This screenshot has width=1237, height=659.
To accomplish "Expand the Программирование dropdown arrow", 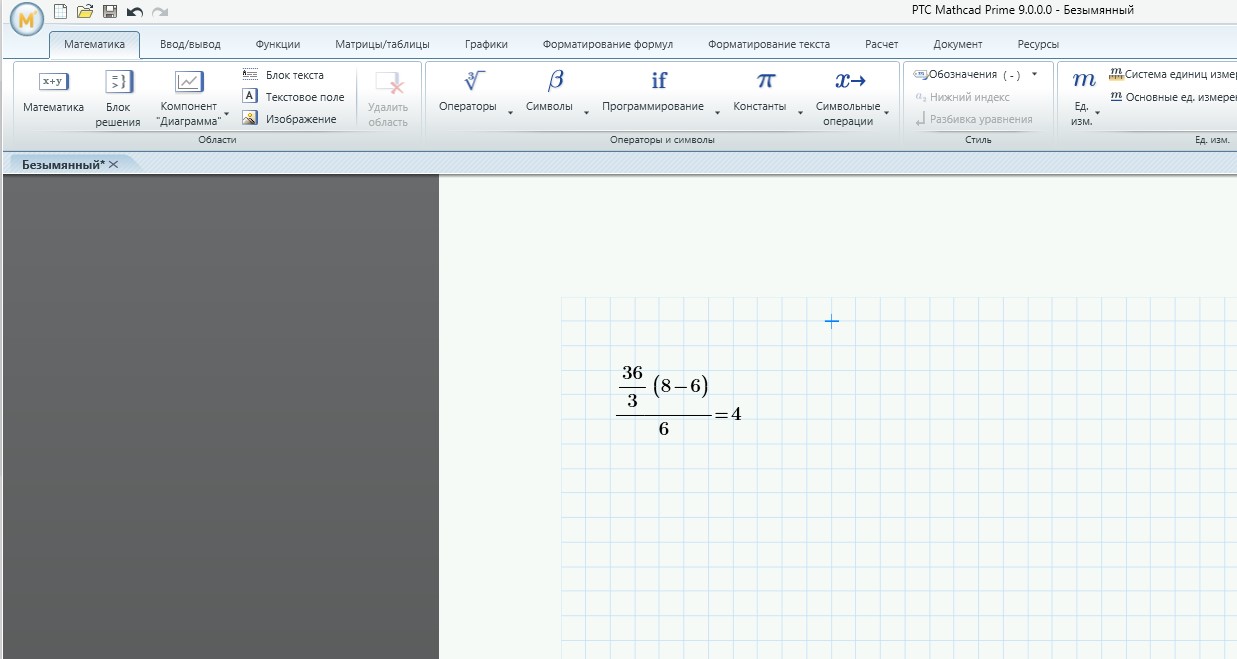I will point(717,114).
